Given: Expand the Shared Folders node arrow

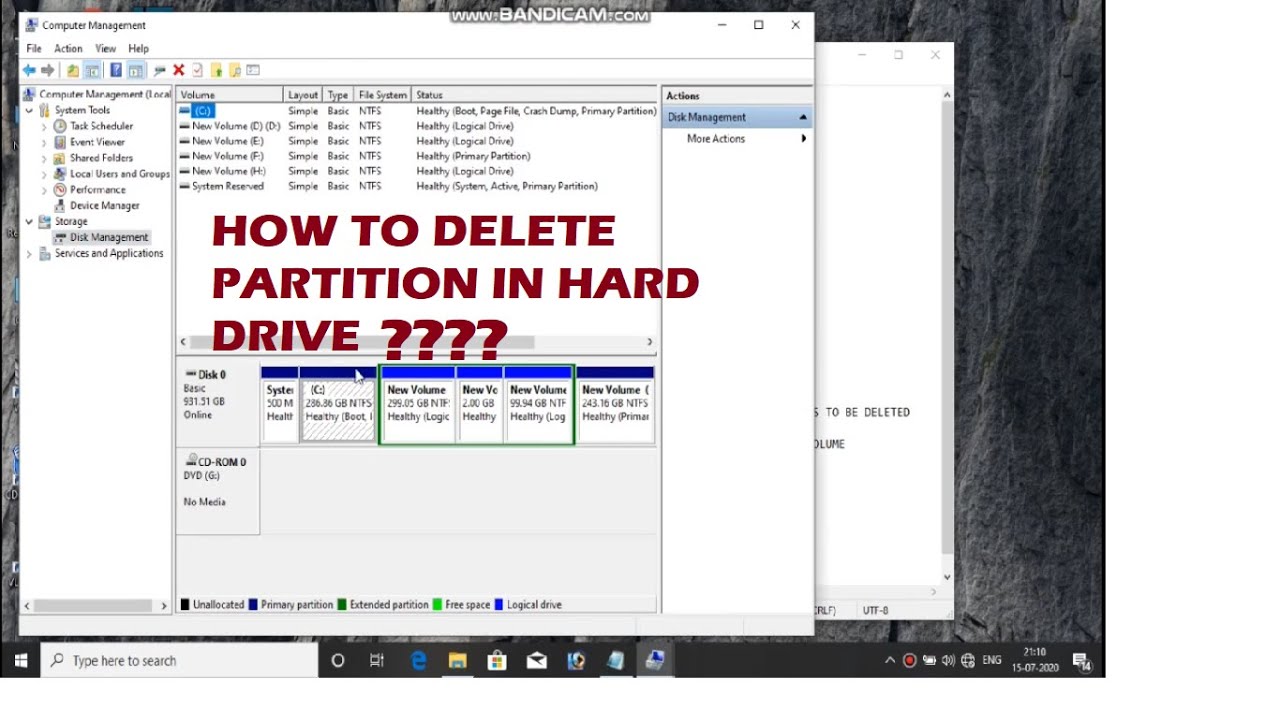Looking at the screenshot, I should (44, 158).
